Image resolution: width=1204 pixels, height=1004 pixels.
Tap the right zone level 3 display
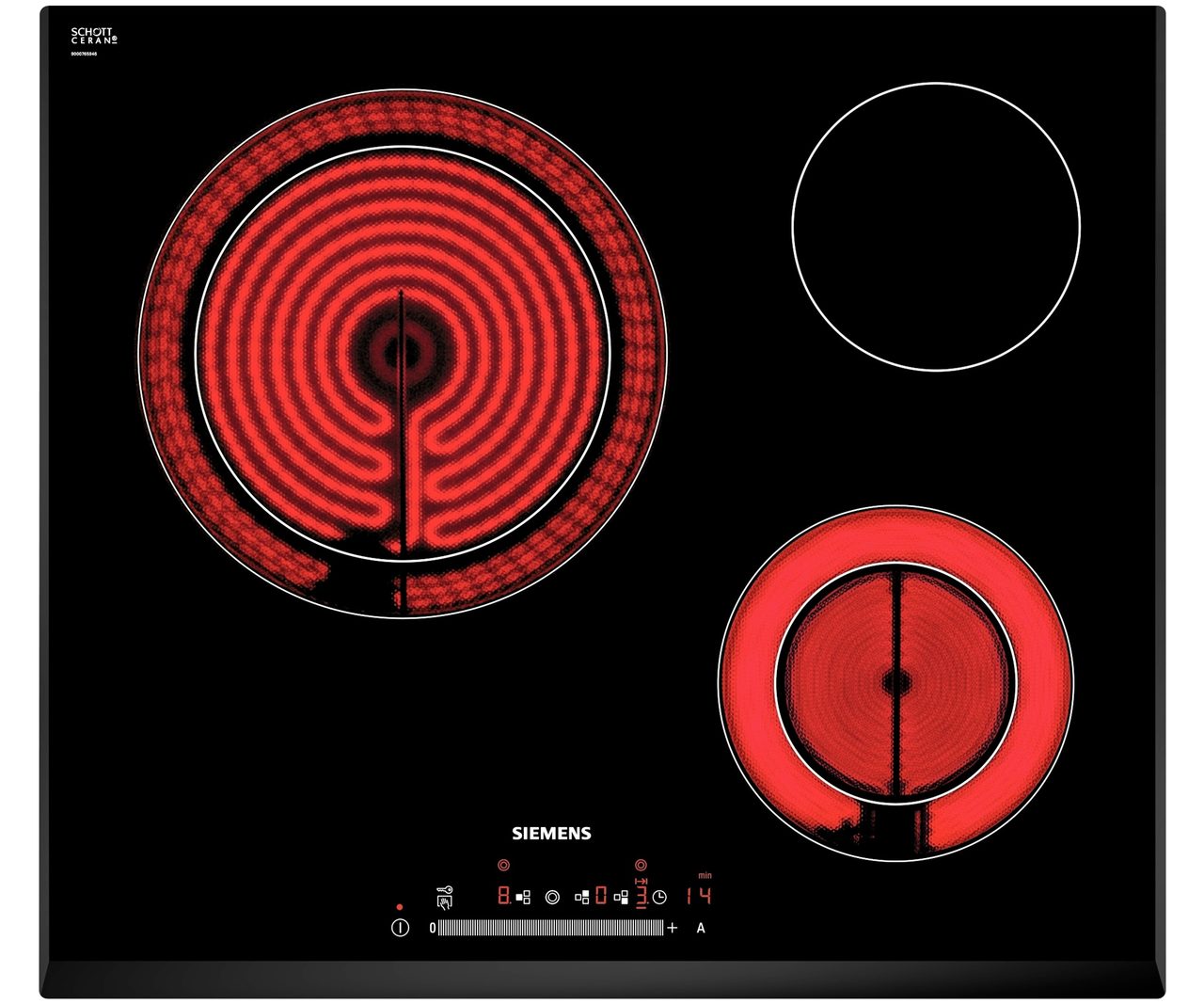pos(642,896)
